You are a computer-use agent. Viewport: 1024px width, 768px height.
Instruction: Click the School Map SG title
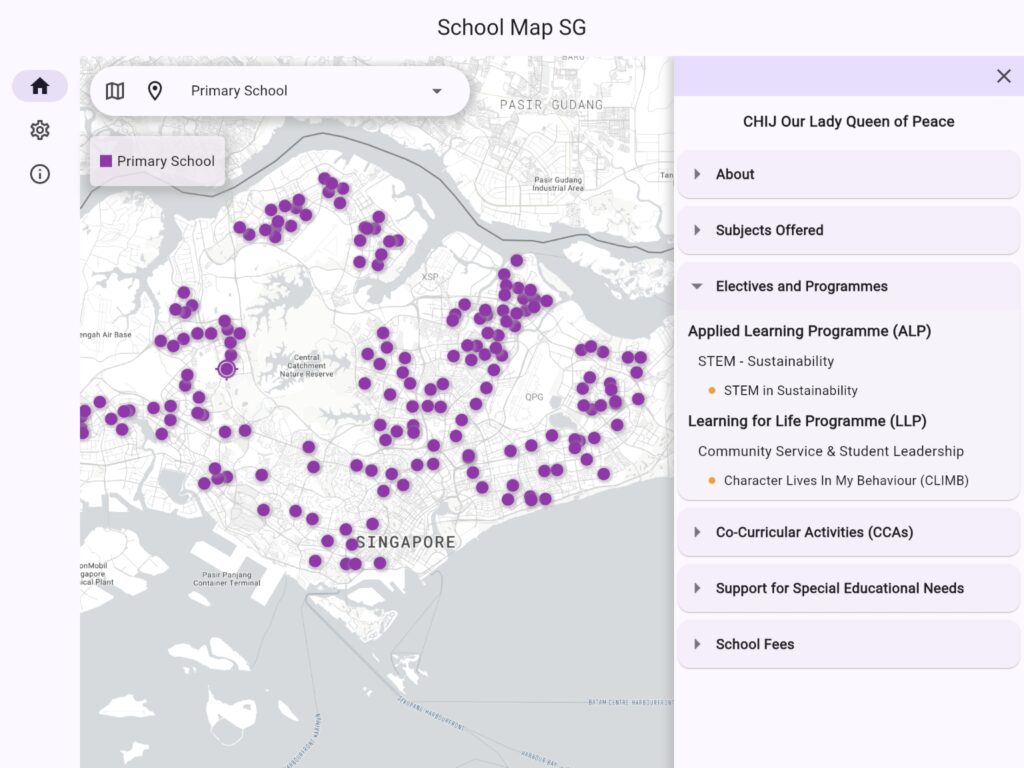click(x=511, y=27)
